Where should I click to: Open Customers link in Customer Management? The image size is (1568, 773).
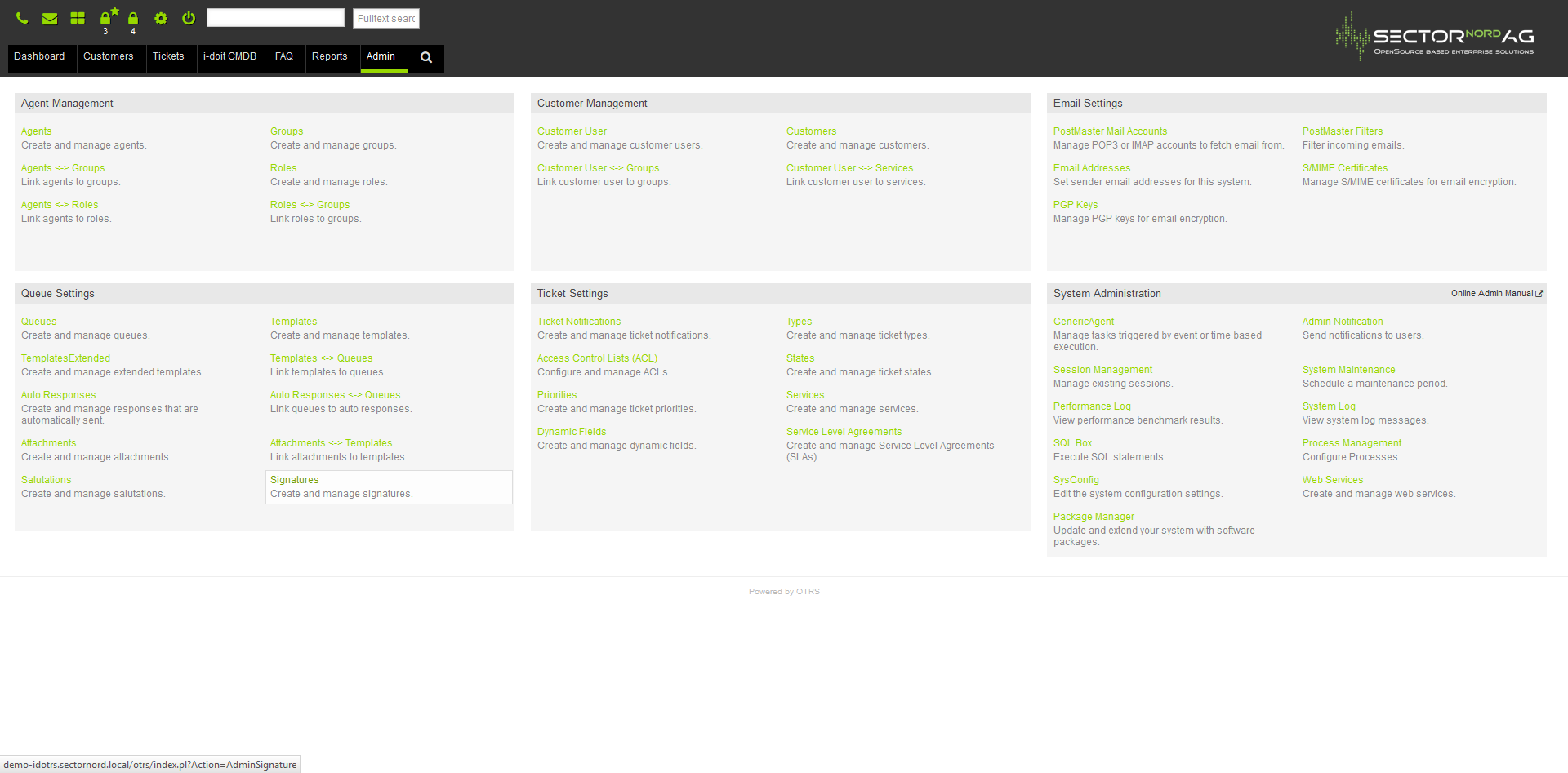[811, 131]
